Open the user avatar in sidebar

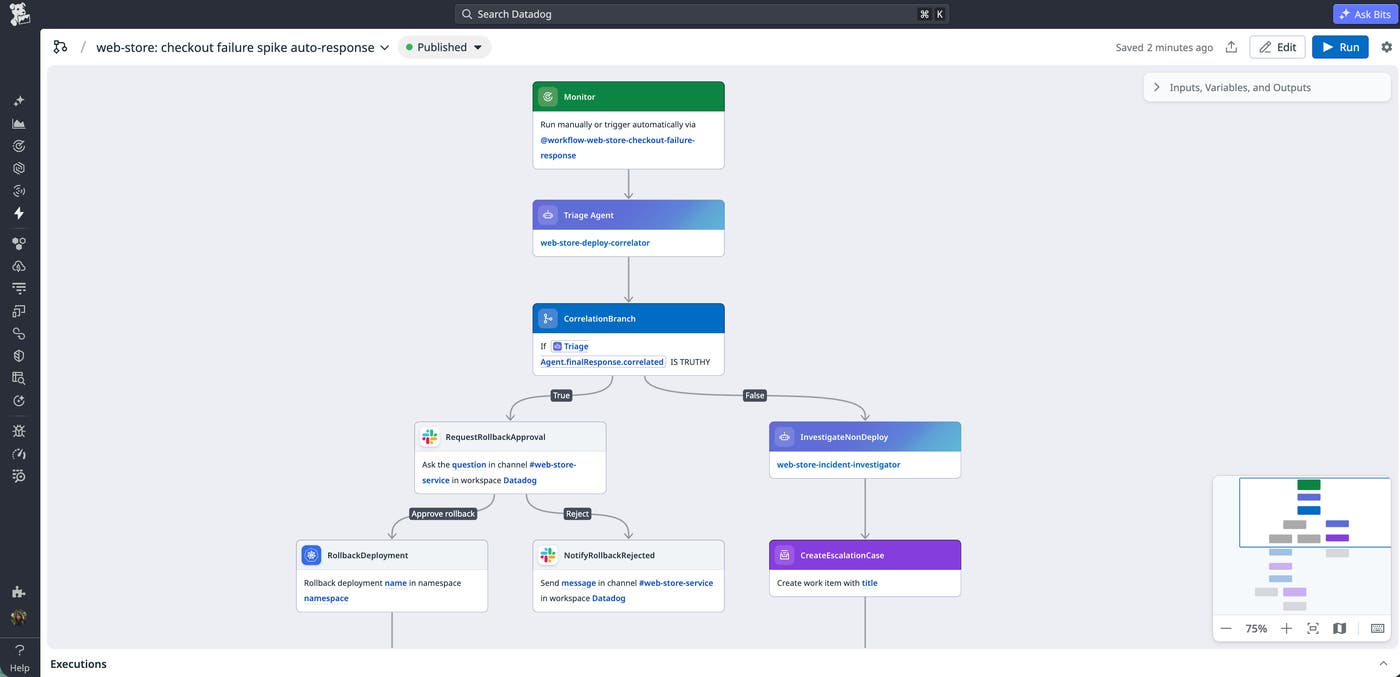pos(19,618)
